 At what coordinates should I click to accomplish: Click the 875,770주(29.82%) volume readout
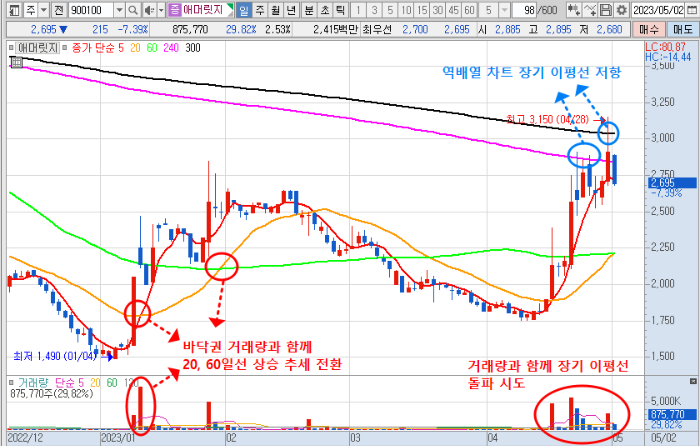pos(52,394)
